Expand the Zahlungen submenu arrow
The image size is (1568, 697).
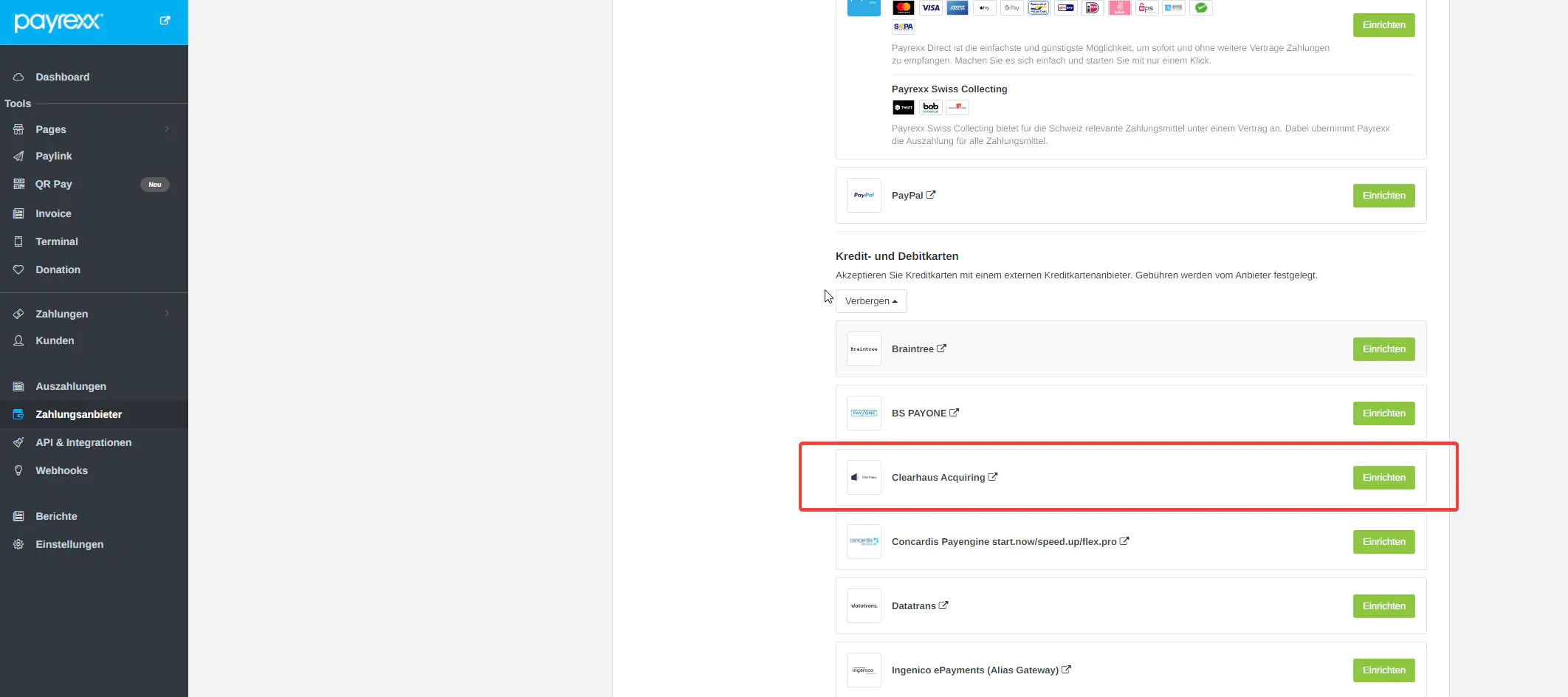[x=167, y=314]
